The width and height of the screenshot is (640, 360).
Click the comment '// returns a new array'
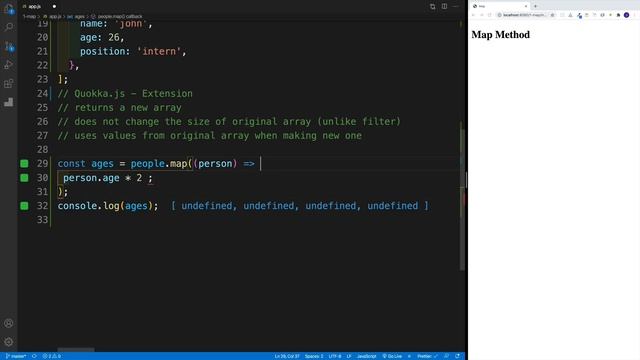coord(120,108)
